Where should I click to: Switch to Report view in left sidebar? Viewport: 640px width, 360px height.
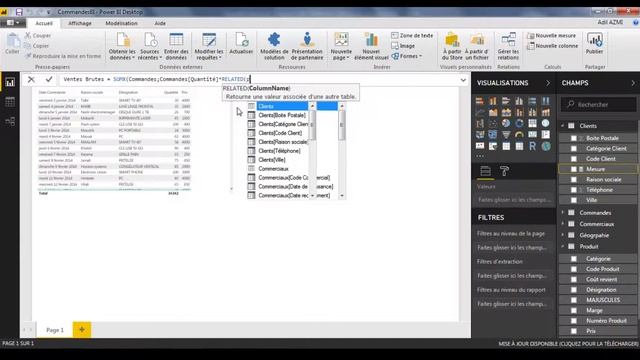10,83
